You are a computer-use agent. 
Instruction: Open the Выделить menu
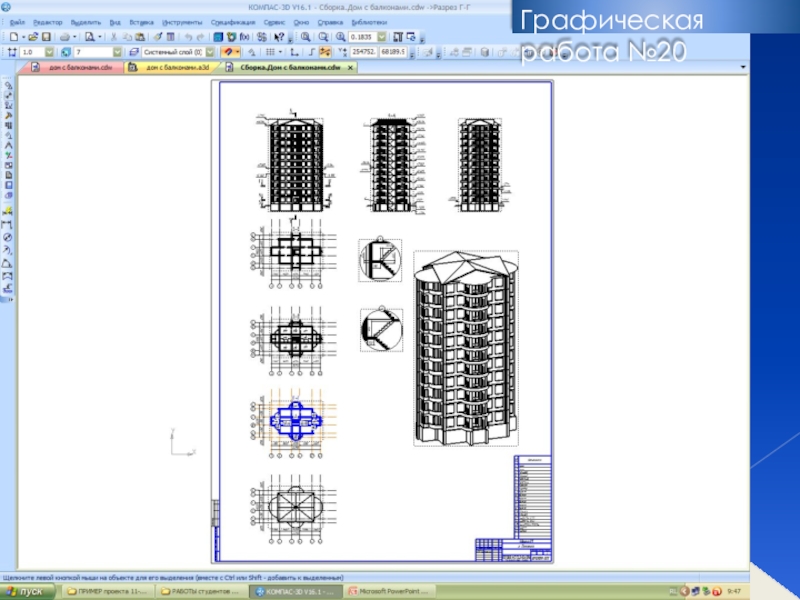(86, 22)
